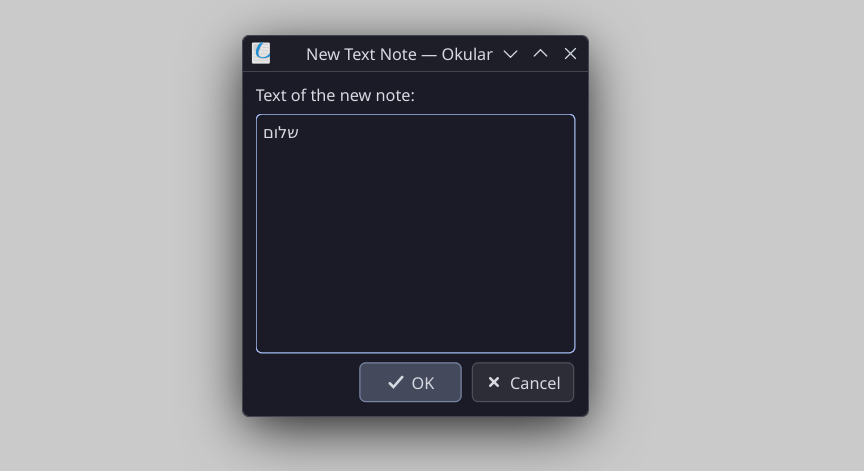Maximize the New Text Note dialog
864x471 pixels.
540,54
